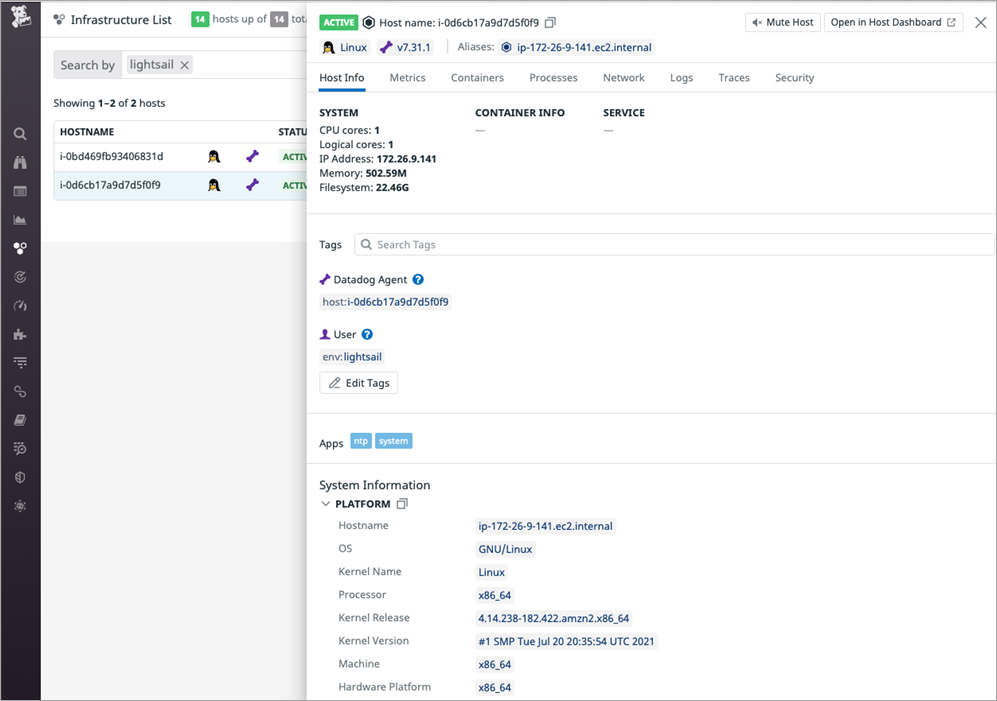Click the GNU/Linux OS value
Image resolution: width=997 pixels, height=701 pixels.
coord(505,549)
